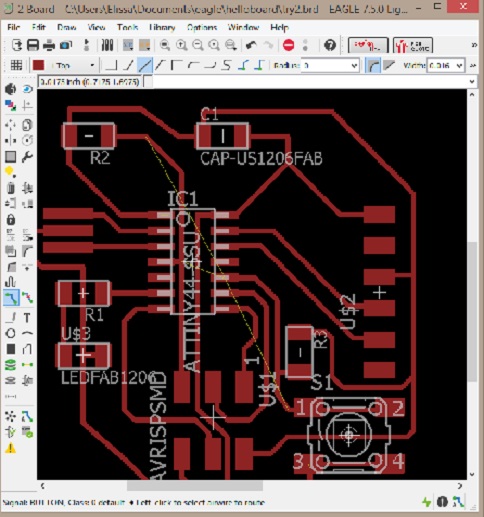
Task: Click the Print icon in toolbar
Action: 49,45
